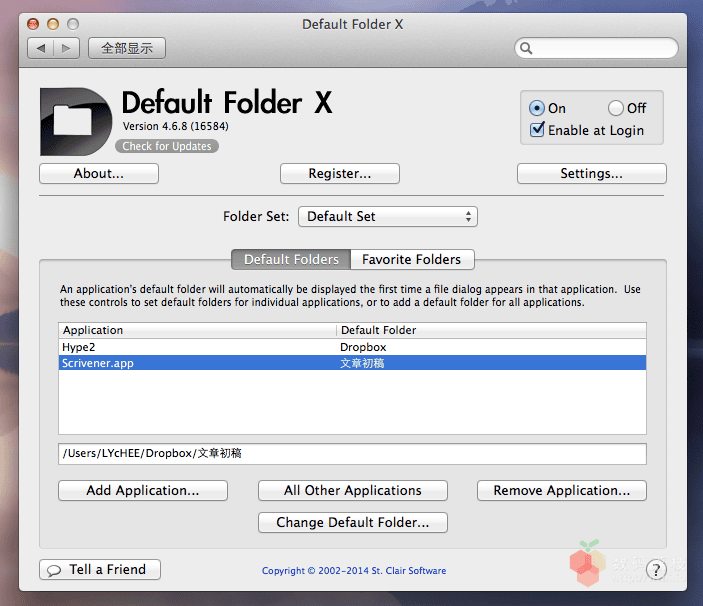Select the Off radio button
Image resolution: width=703 pixels, height=606 pixels.
(x=616, y=108)
